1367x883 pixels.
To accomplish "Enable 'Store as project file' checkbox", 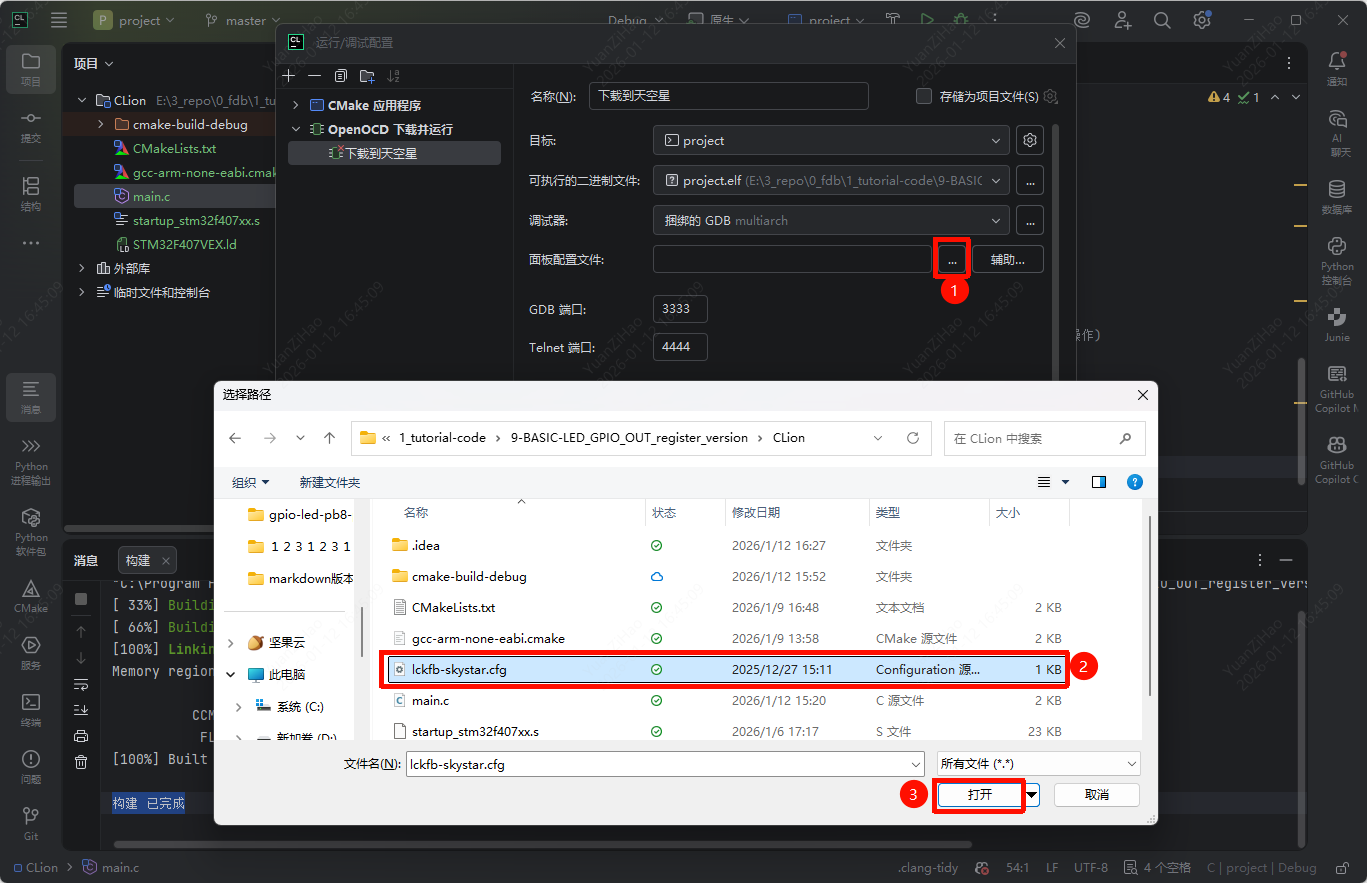I will pos(924,96).
